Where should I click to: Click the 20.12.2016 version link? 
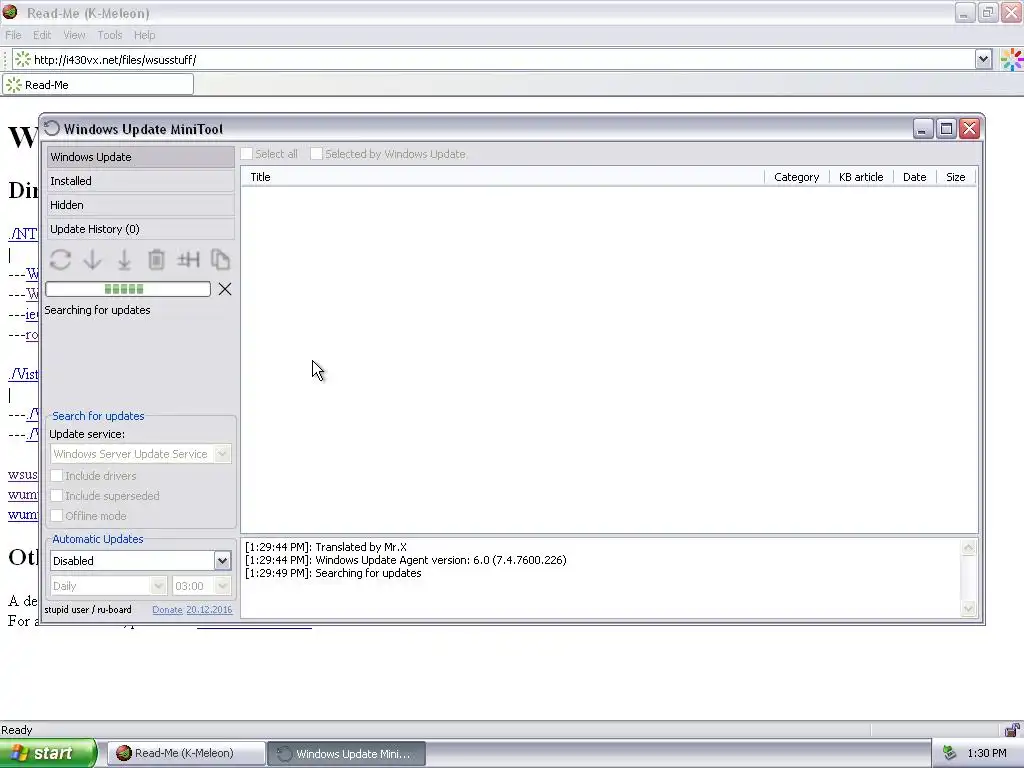pos(209,609)
